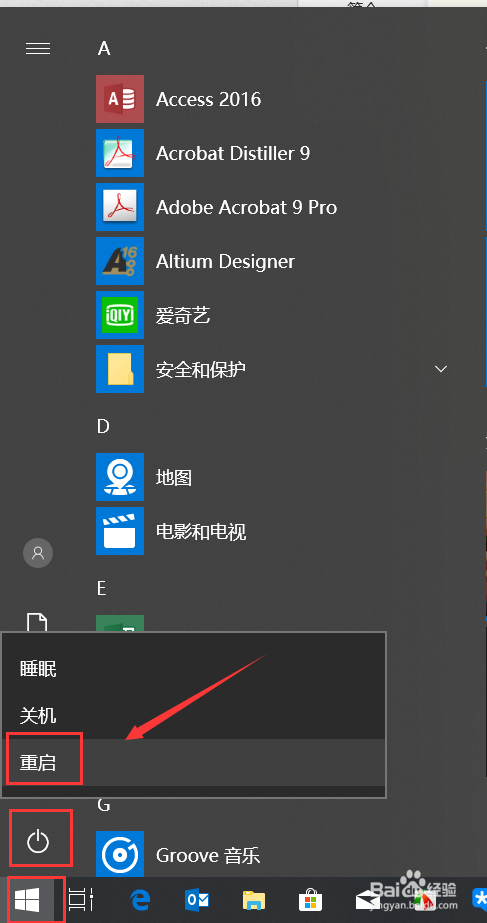Click the 安全和保护 text label
Image resolution: width=487 pixels, height=923 pixels.
pos(201,370)
